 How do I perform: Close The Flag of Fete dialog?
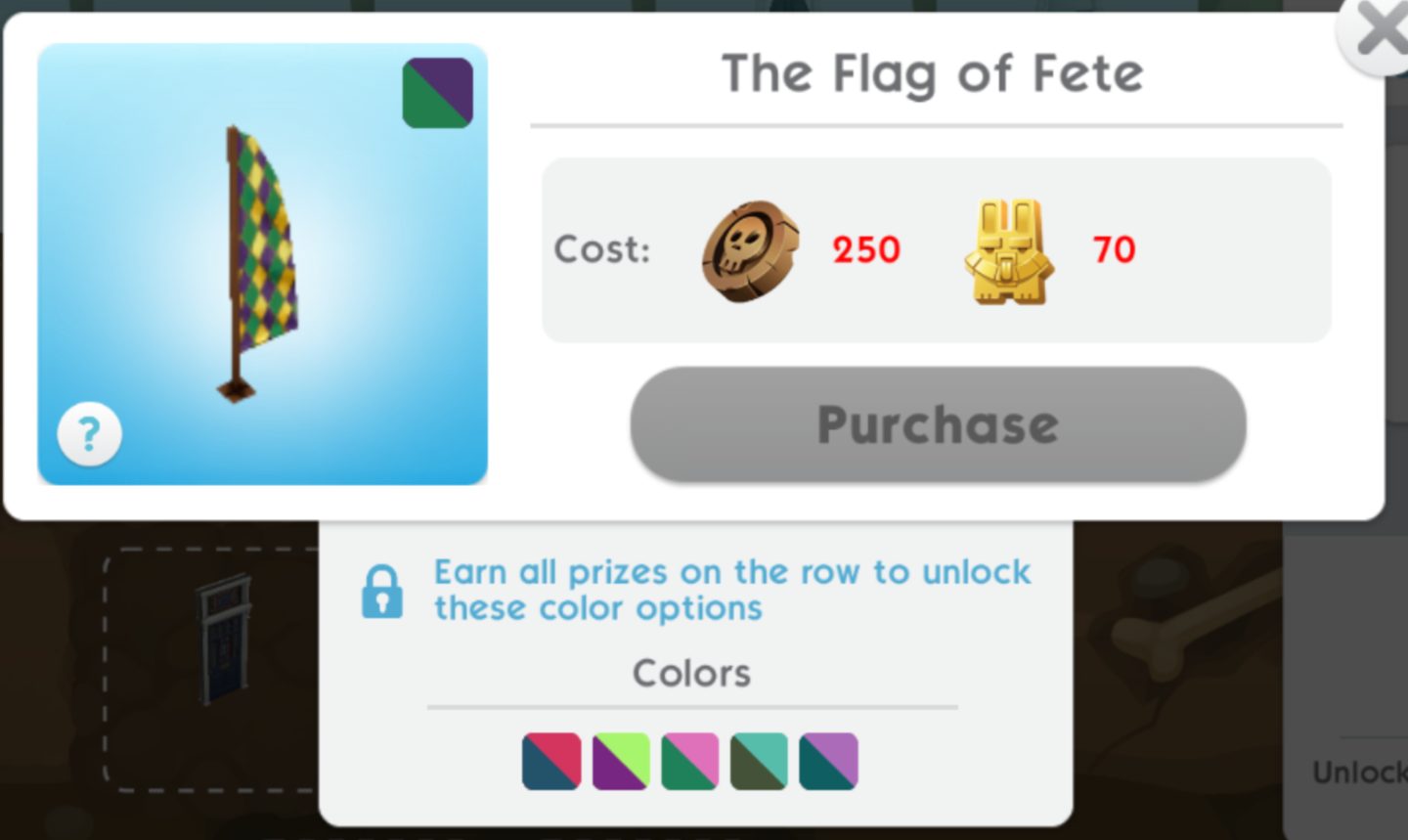coord(1379,31)
